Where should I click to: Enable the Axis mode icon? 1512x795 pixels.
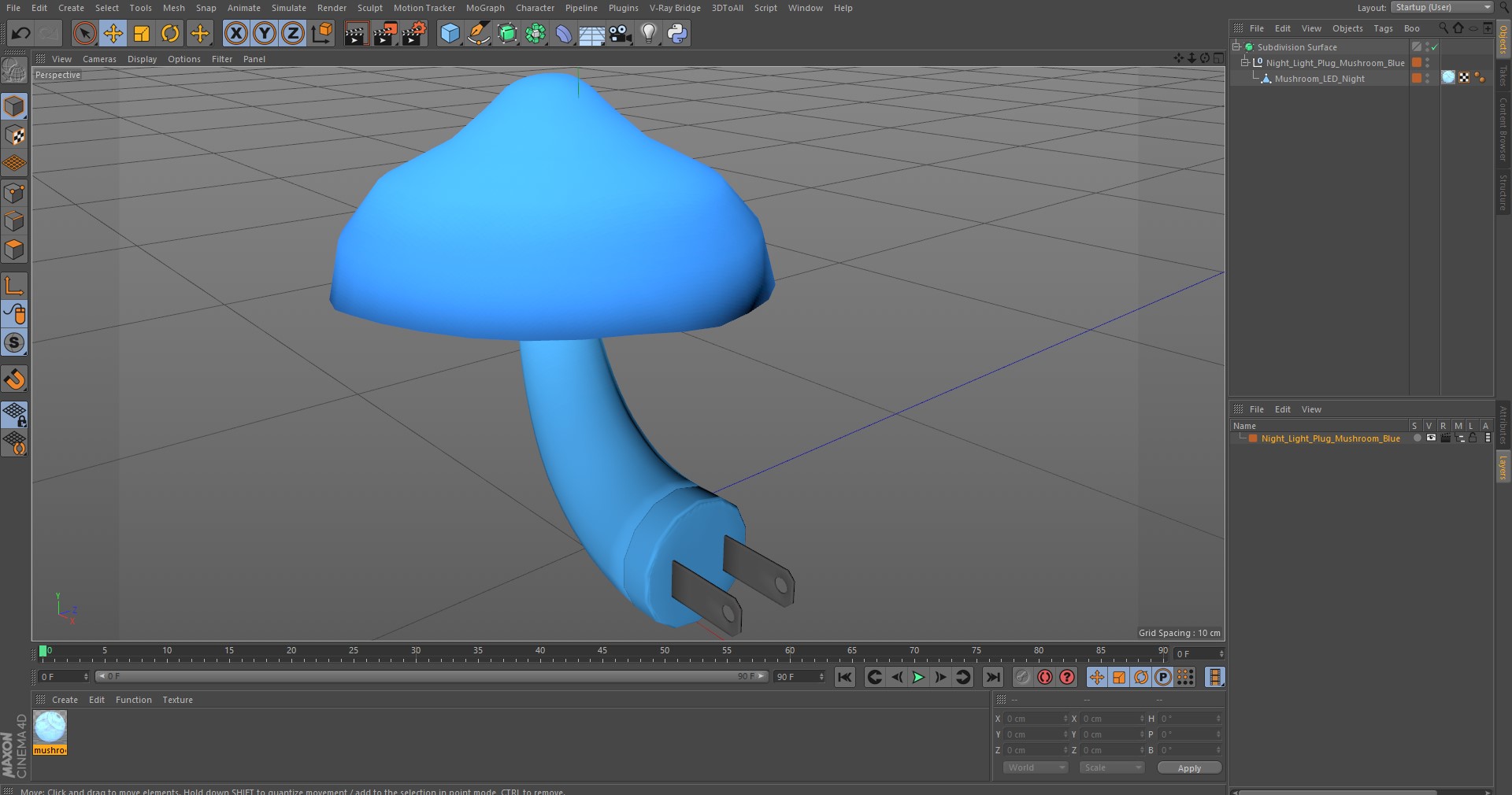(x=14, y=286)
